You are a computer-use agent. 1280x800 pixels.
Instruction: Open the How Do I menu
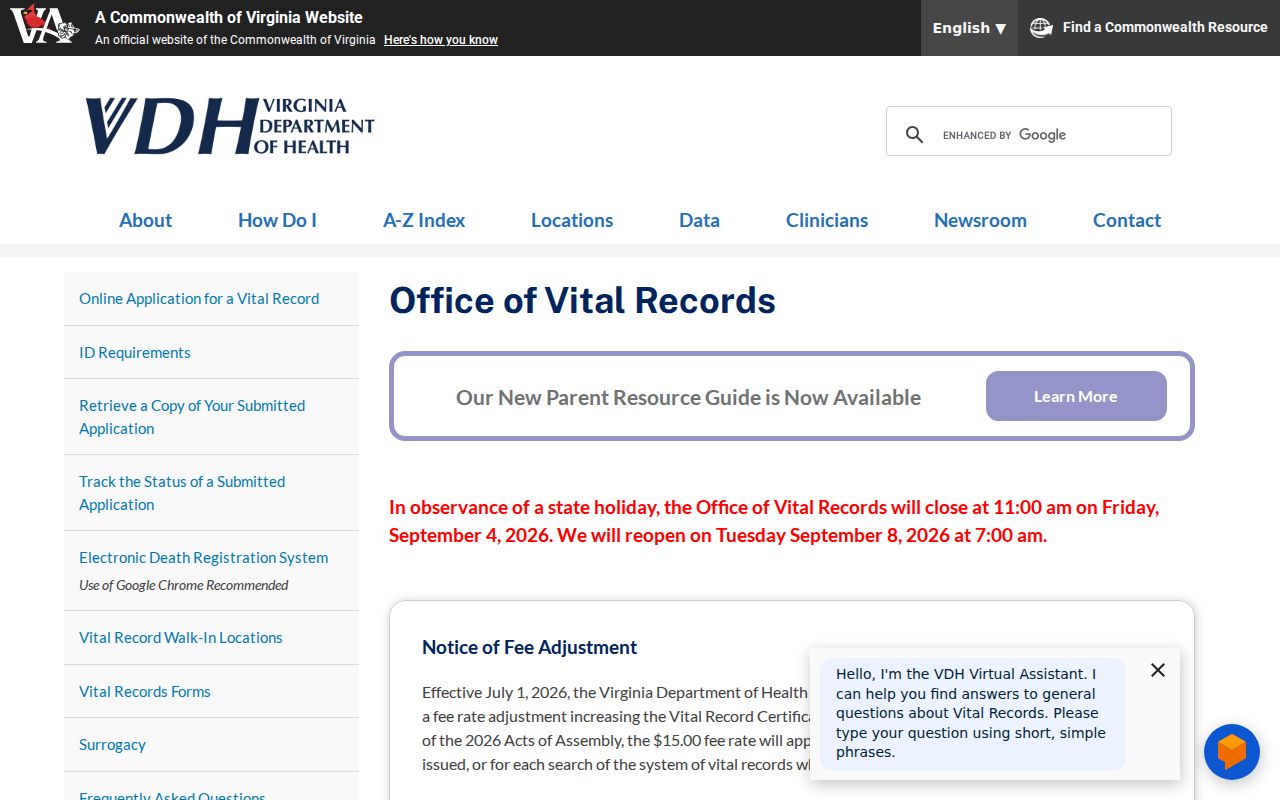pos(277,220)
